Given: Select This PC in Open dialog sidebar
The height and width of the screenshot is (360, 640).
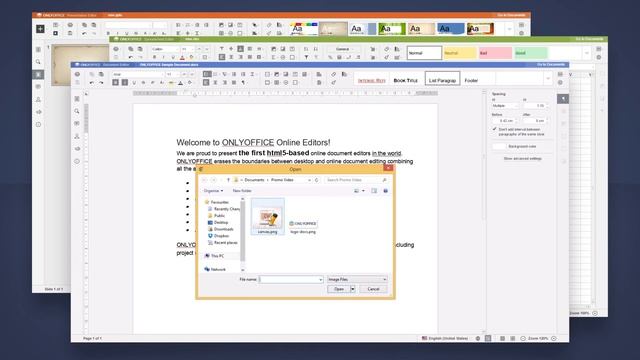Looking at the screenshot, I should [217, 256].
